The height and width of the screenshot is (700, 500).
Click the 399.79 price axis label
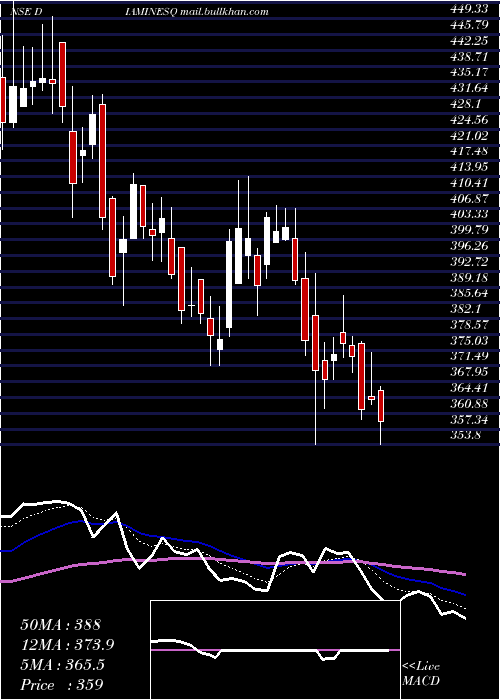pyautogui.click(x=471, y=230)
